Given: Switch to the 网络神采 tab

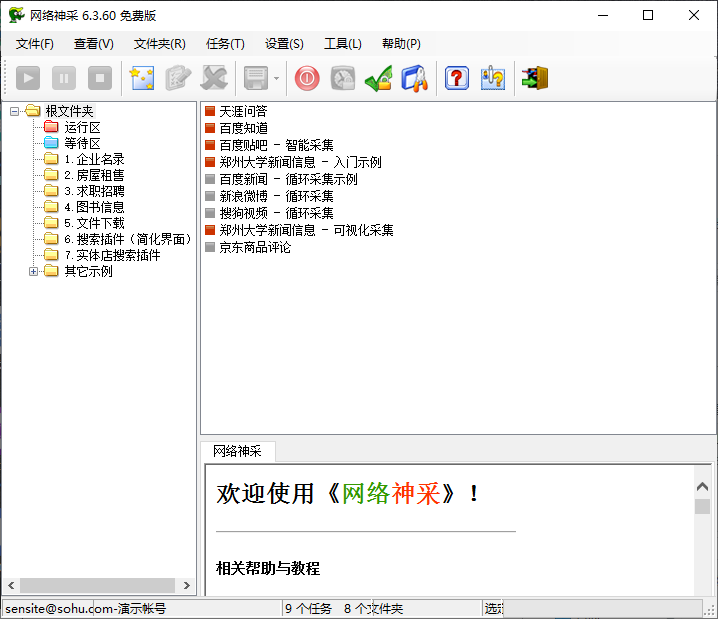Looking at the screenshot, I should click(238, 451).
